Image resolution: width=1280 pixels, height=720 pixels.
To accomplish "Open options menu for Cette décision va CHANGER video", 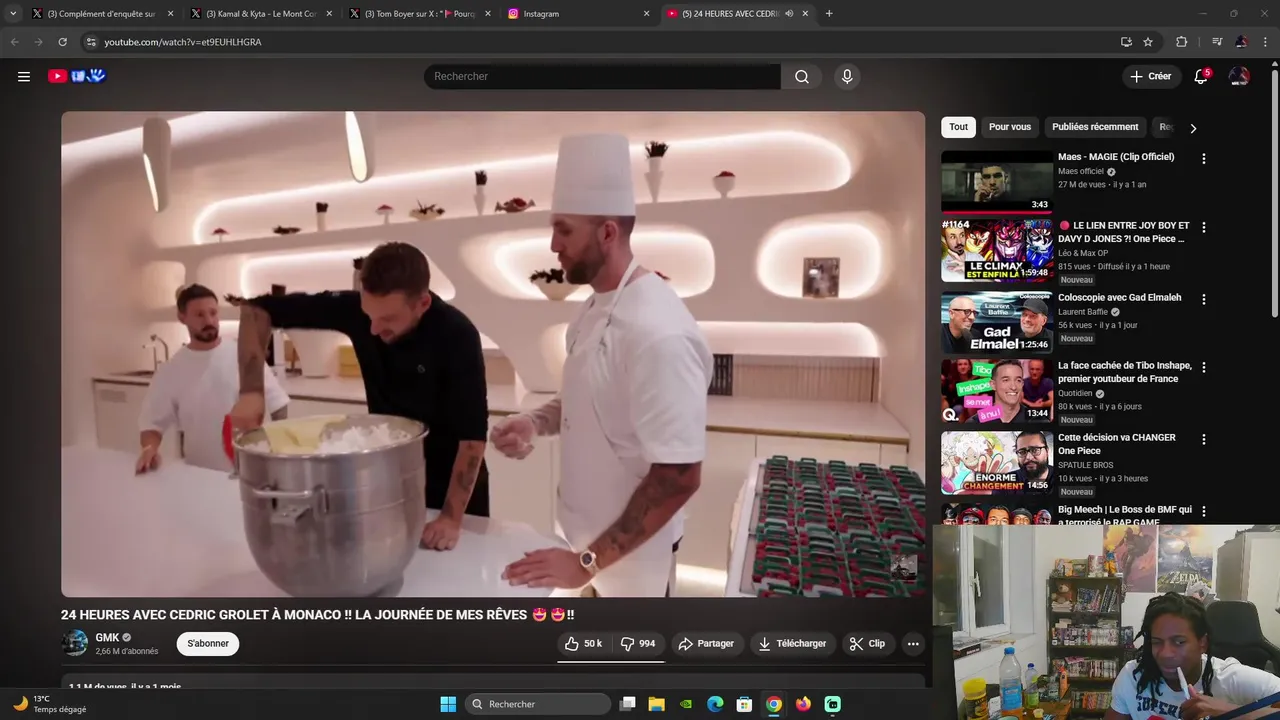I will point(1204,440).
